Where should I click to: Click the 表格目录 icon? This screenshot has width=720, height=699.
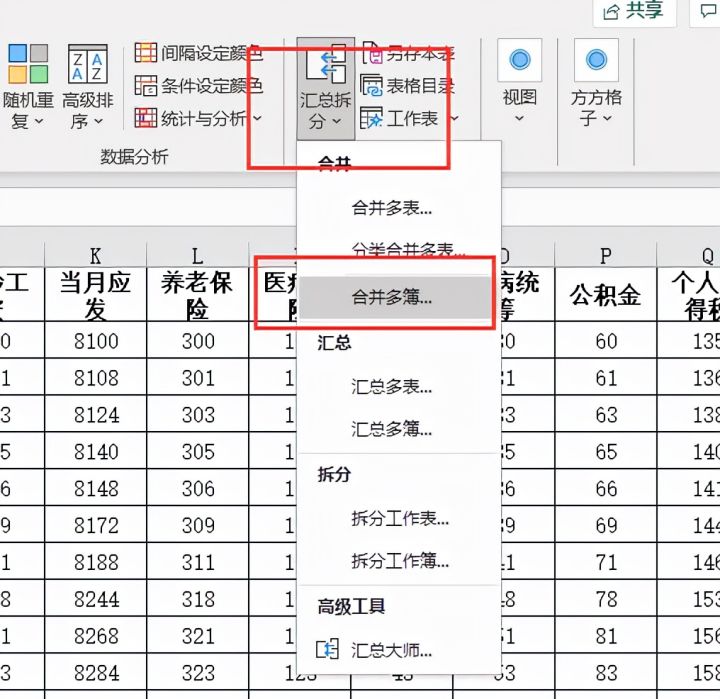pyautogui.click(x=371, y=85)
